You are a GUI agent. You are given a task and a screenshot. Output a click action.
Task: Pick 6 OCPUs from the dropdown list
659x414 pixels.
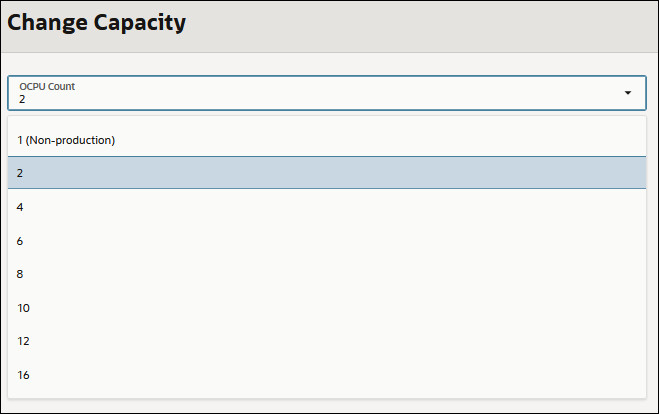click(x=21, y=241)
